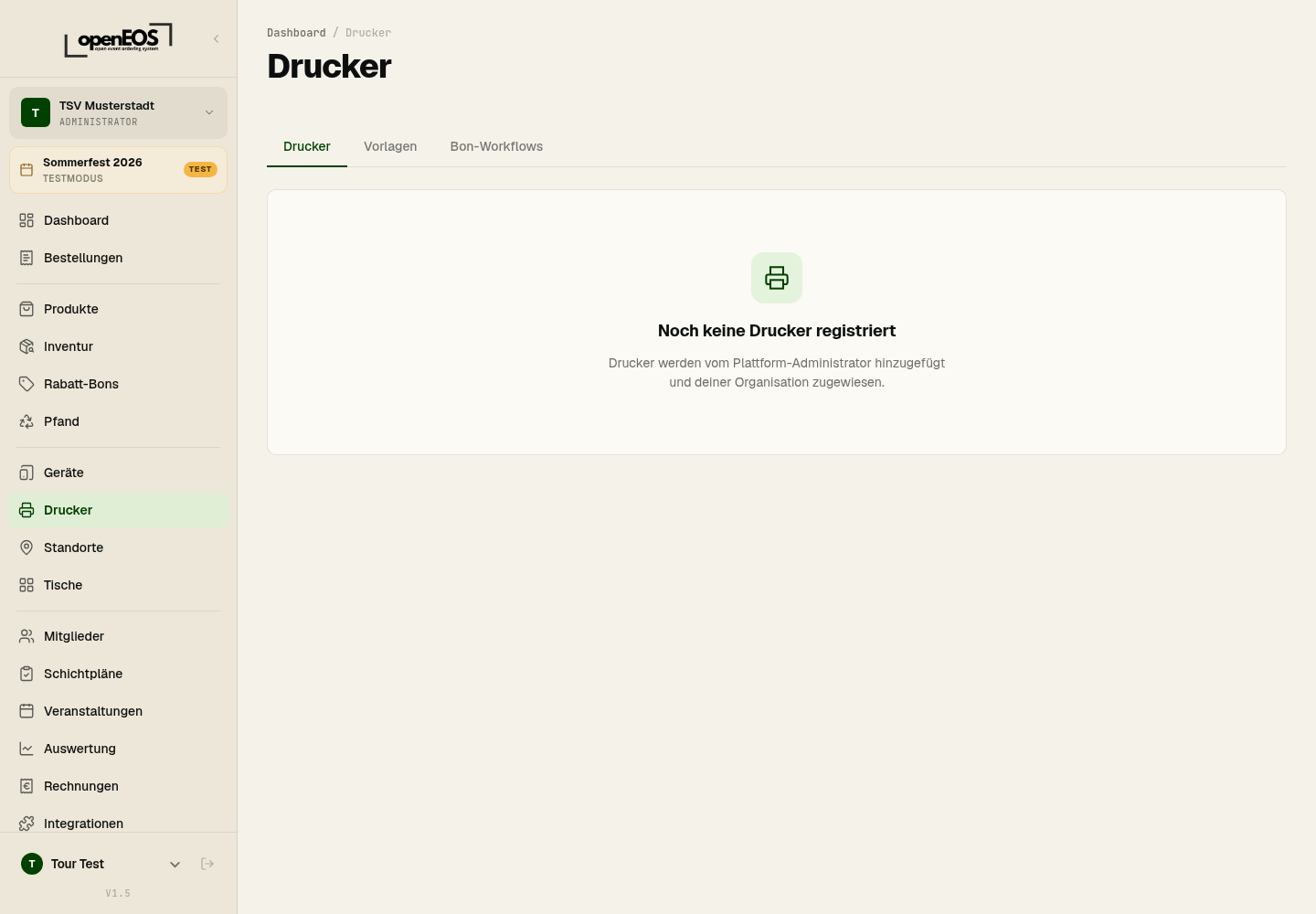Switch to the Vorlagen tab

pyautogui.click(x=390, y=146)
